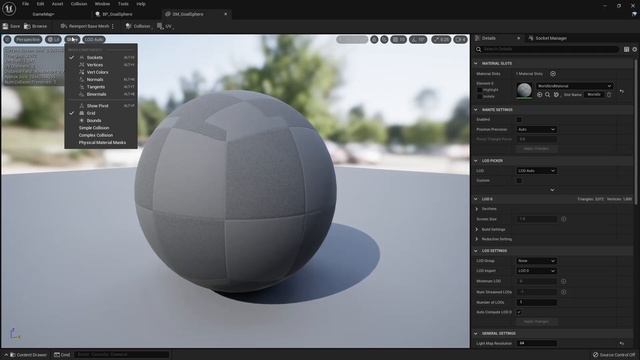The width and height of the screenshot is (640, 360).
Task: Close the SM_GoalSphere tab
Action: (226, 14)
